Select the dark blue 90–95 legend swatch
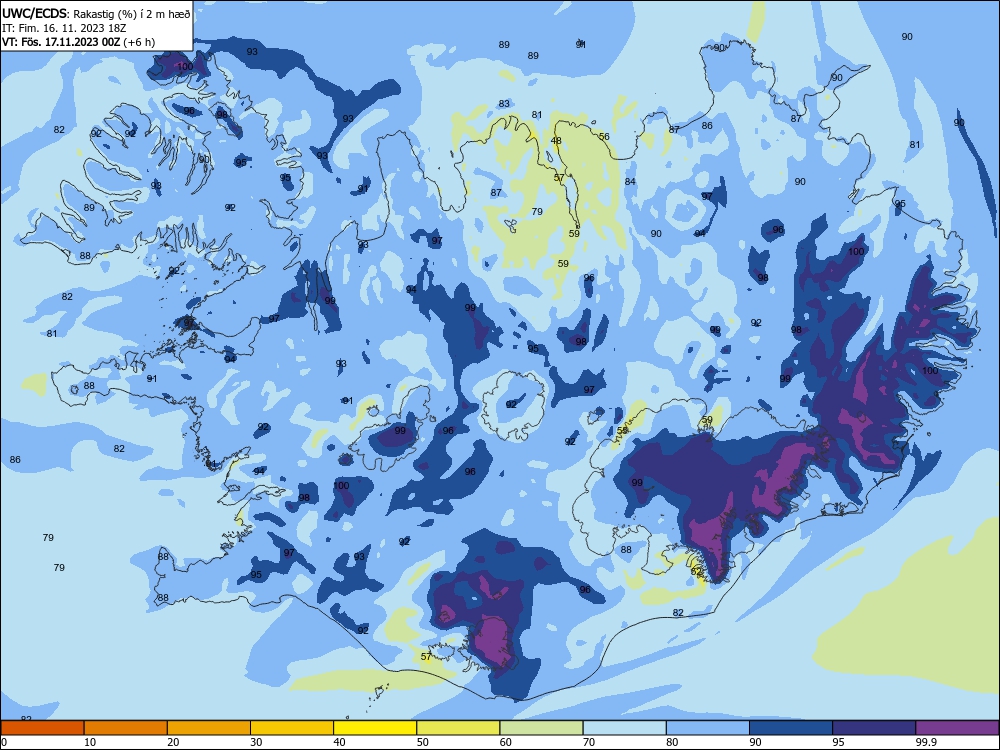This screenshot has height=750, width=1000. (791, 728)
